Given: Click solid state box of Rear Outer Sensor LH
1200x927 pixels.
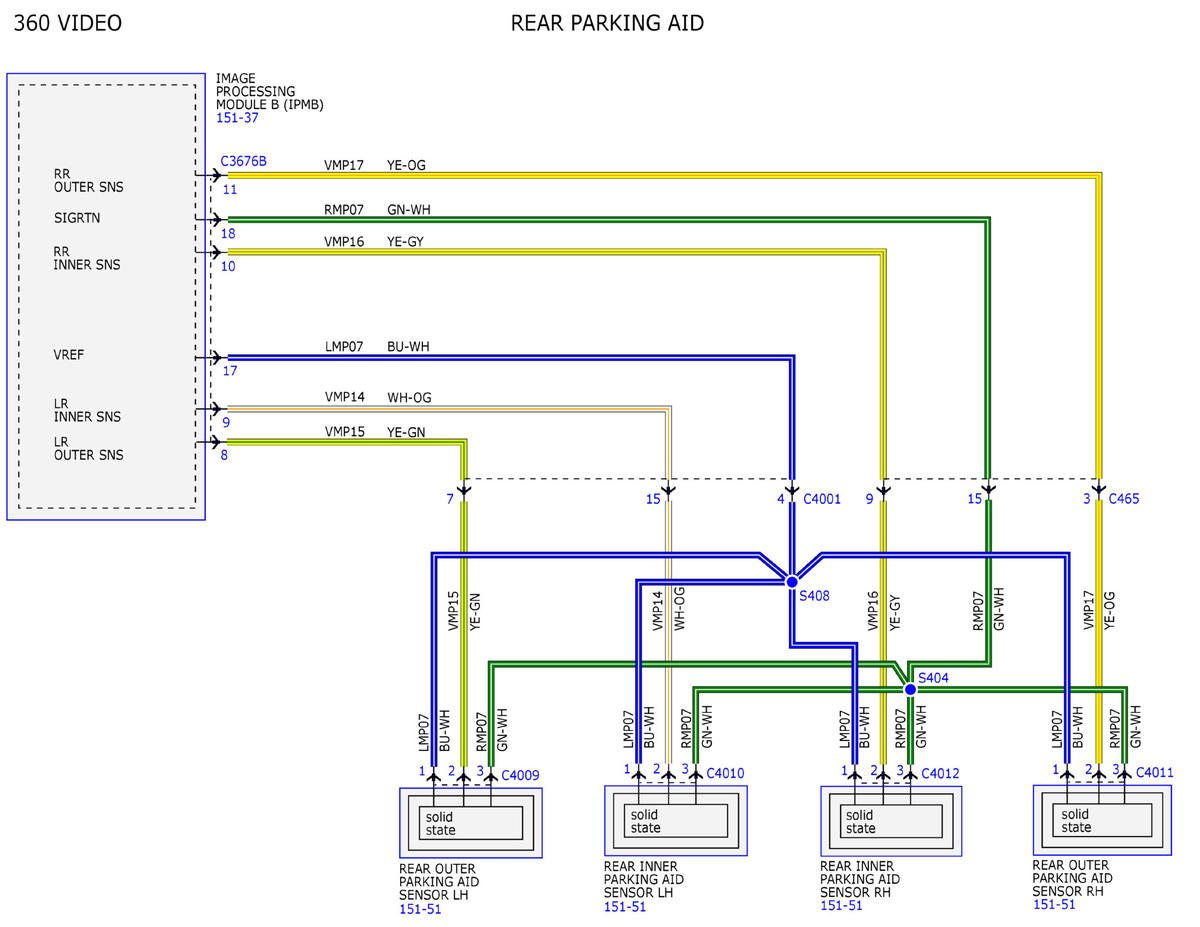Looking at the screenshot, I should (470, 823).
